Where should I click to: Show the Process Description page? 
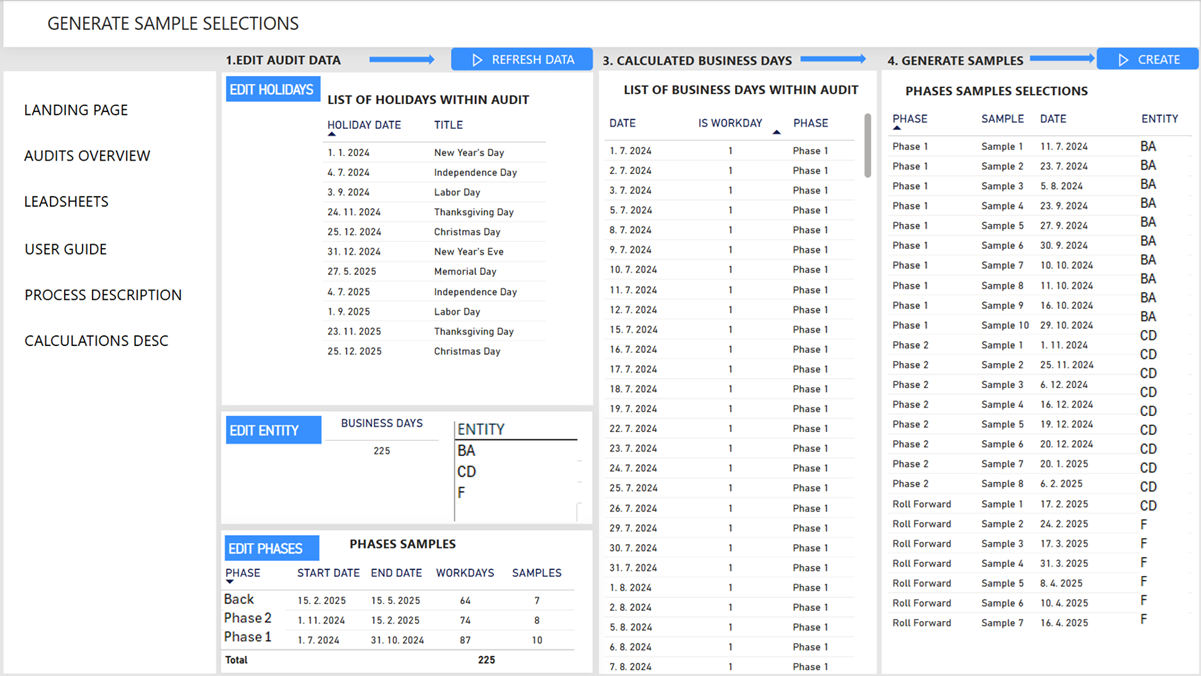(103, 295)
